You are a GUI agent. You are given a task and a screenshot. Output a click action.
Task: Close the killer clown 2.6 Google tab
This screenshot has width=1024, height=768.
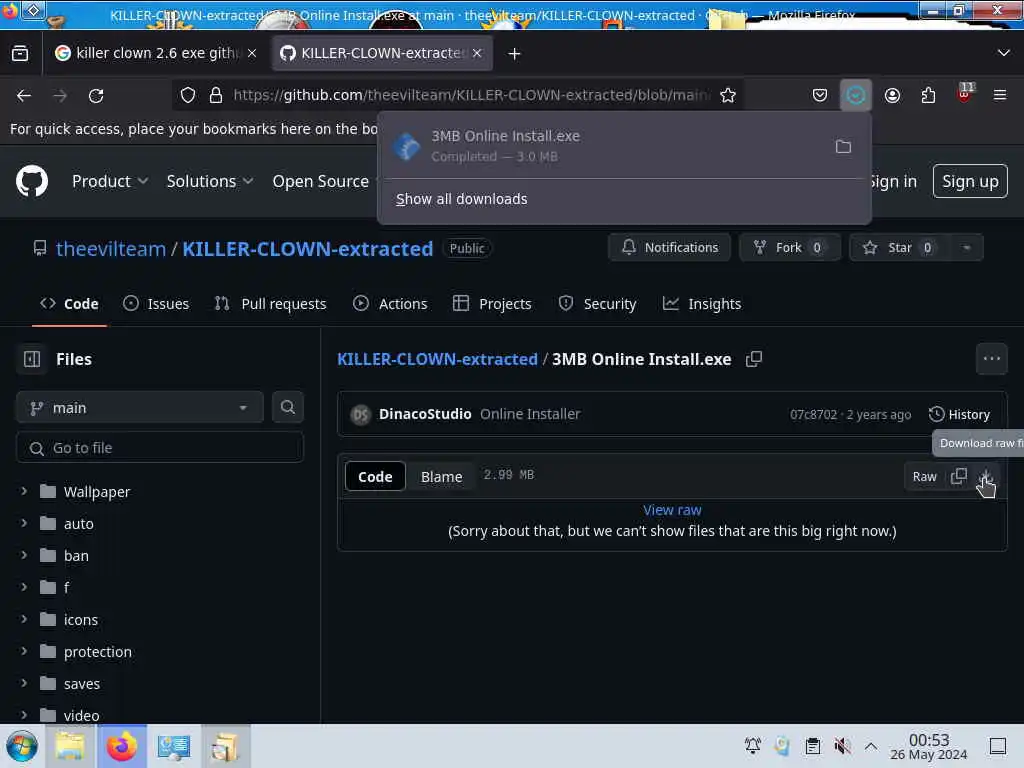[x=252, y=53]
